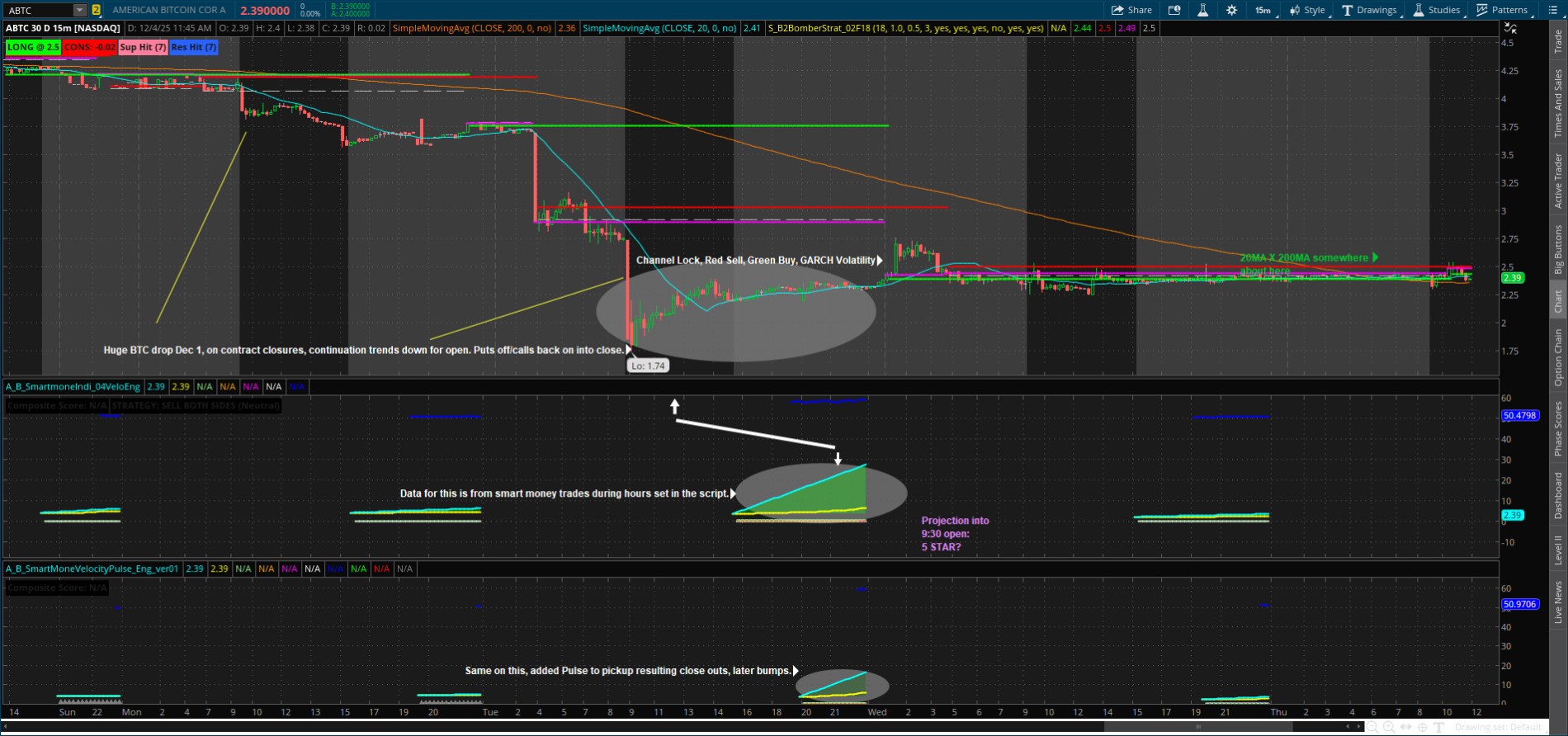
Task: Expand the 15m timeframe dropdown
Action: tap(1263, 10)
